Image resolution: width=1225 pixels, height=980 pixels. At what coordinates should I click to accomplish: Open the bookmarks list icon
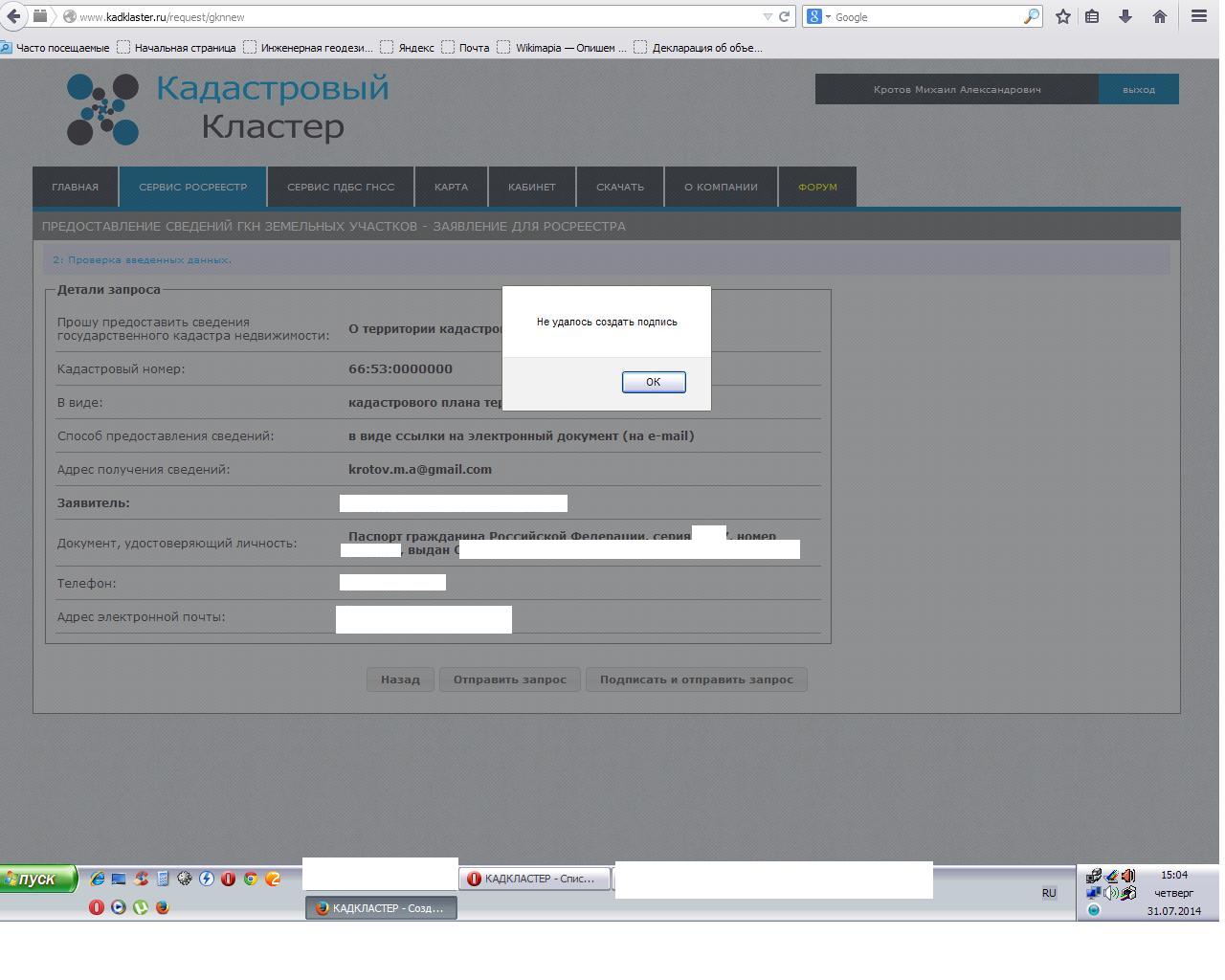(x=1092, y=16)
